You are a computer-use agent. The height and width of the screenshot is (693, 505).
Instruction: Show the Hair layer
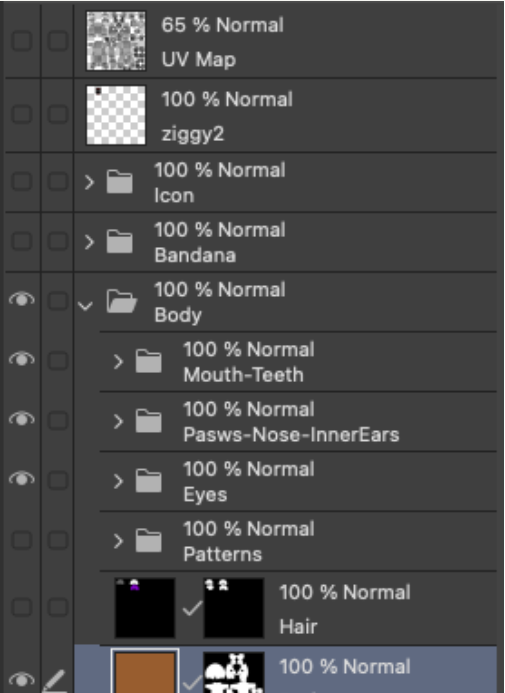pyautogui.click(x=22, y=608)
